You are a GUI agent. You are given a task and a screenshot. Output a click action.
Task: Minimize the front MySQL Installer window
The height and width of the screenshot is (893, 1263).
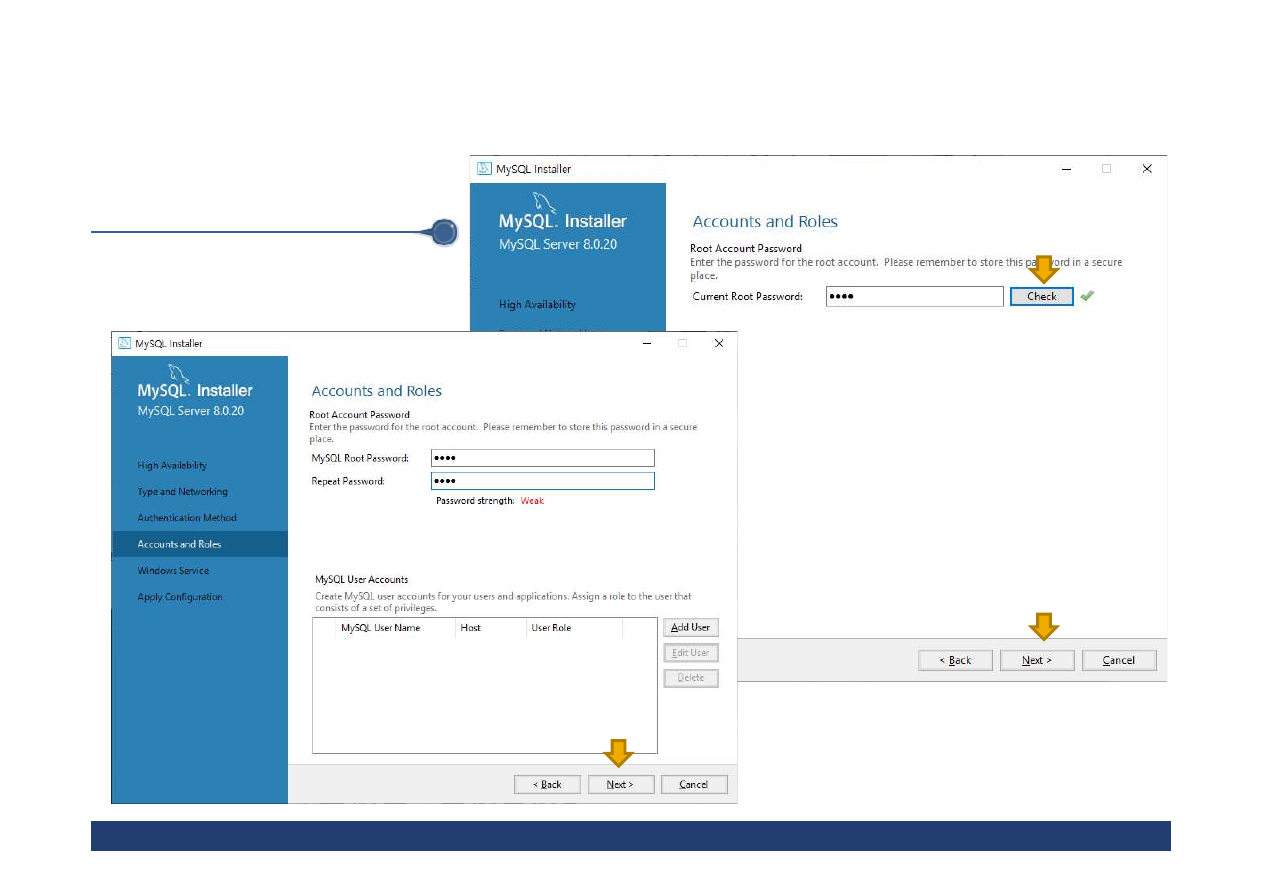click(647, 343)
